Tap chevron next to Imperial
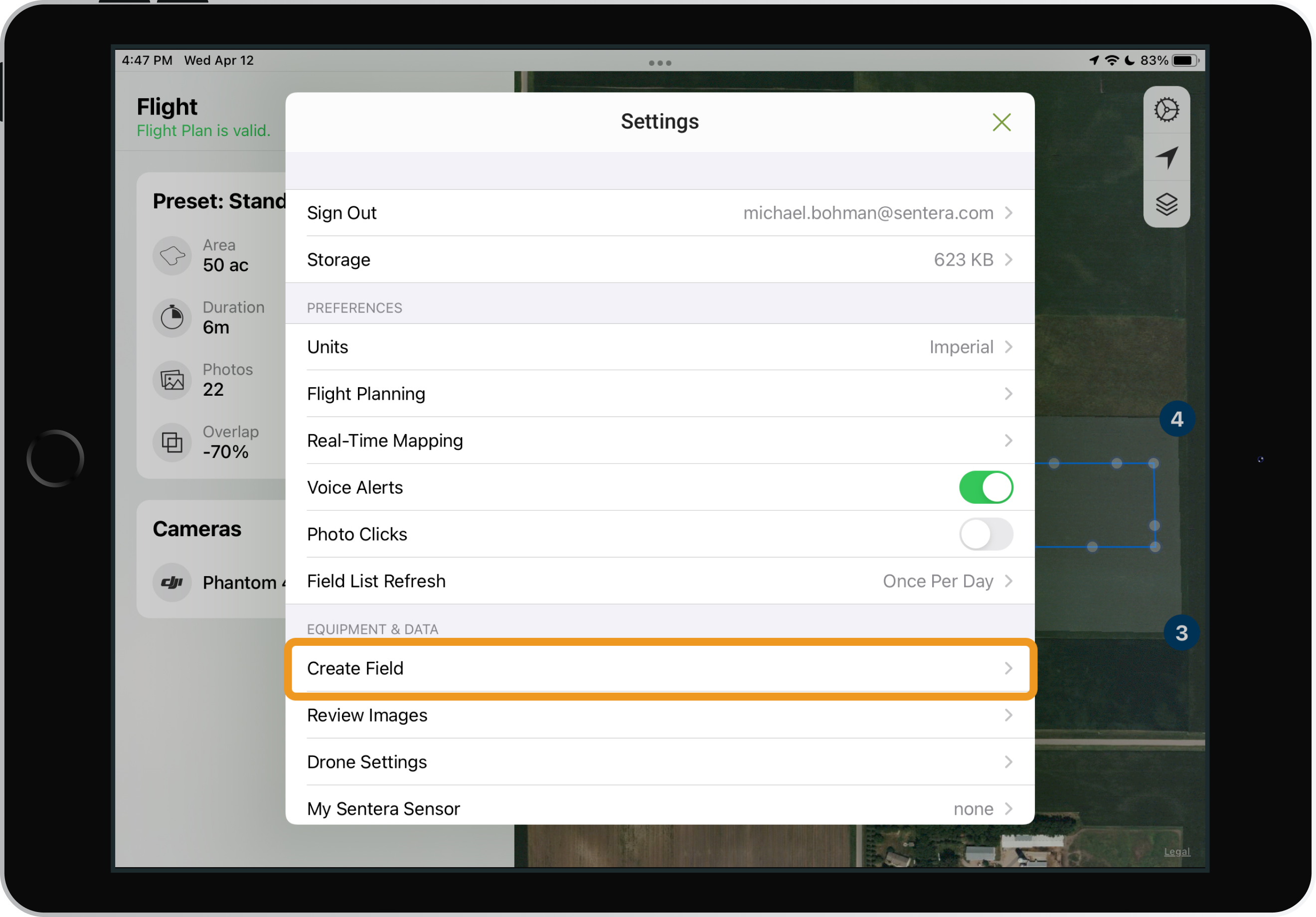The height and width of the screenshot is (917, 1316). click(1009, 347)
